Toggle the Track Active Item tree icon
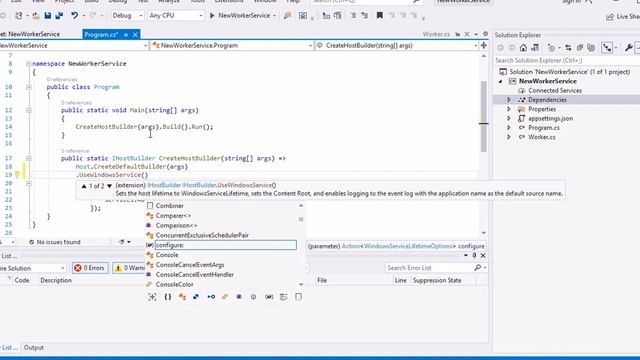Image resolution: width=640 pixels, height=360 pixels. 607,48
